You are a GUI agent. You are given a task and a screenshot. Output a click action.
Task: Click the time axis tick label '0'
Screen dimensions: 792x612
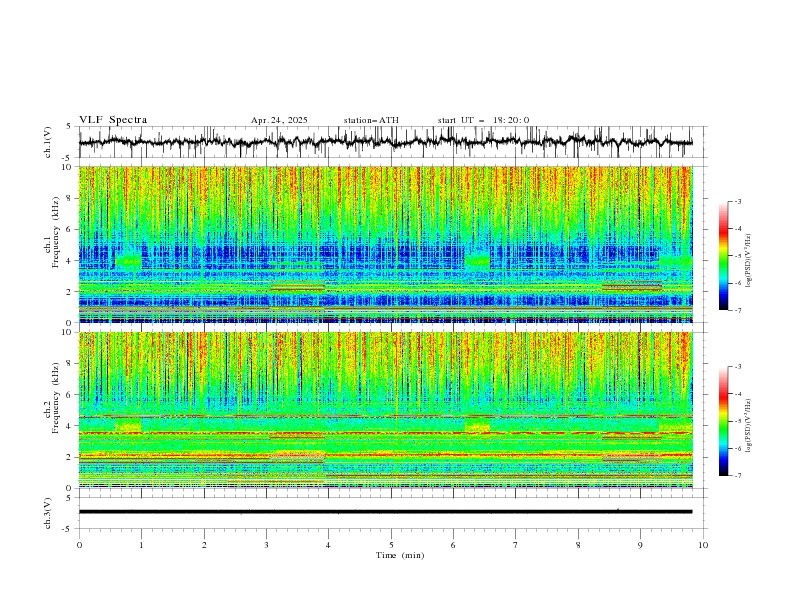[x=79, y=545]
